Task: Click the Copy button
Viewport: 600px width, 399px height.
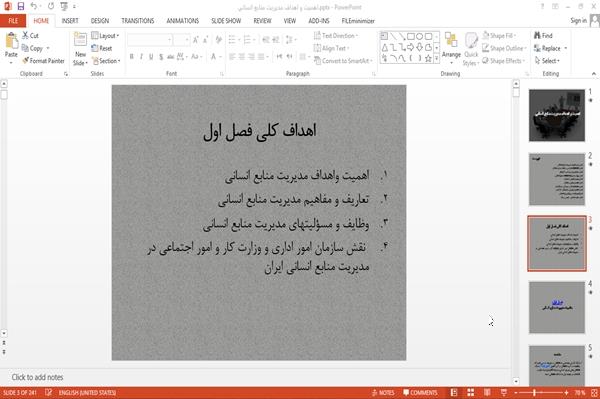Action: [33, 48]
